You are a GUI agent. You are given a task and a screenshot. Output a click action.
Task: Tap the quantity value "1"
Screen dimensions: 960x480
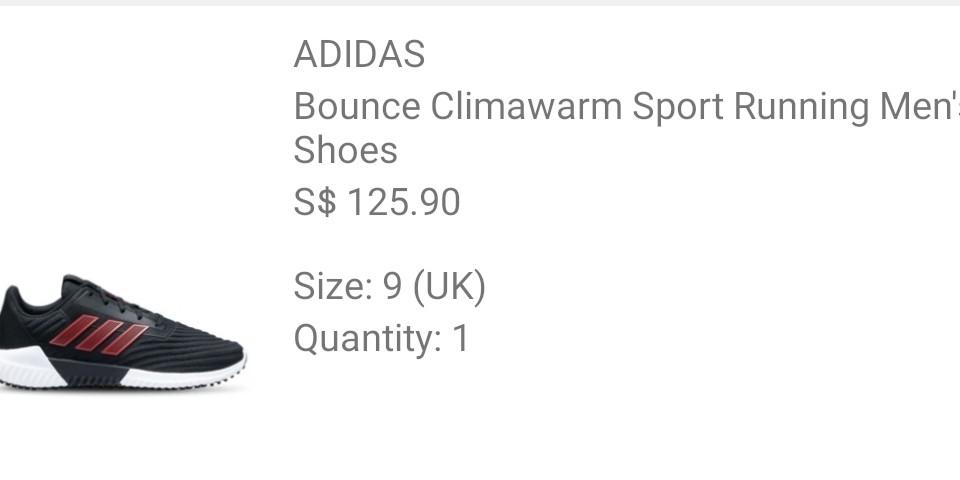coord(460,338)
